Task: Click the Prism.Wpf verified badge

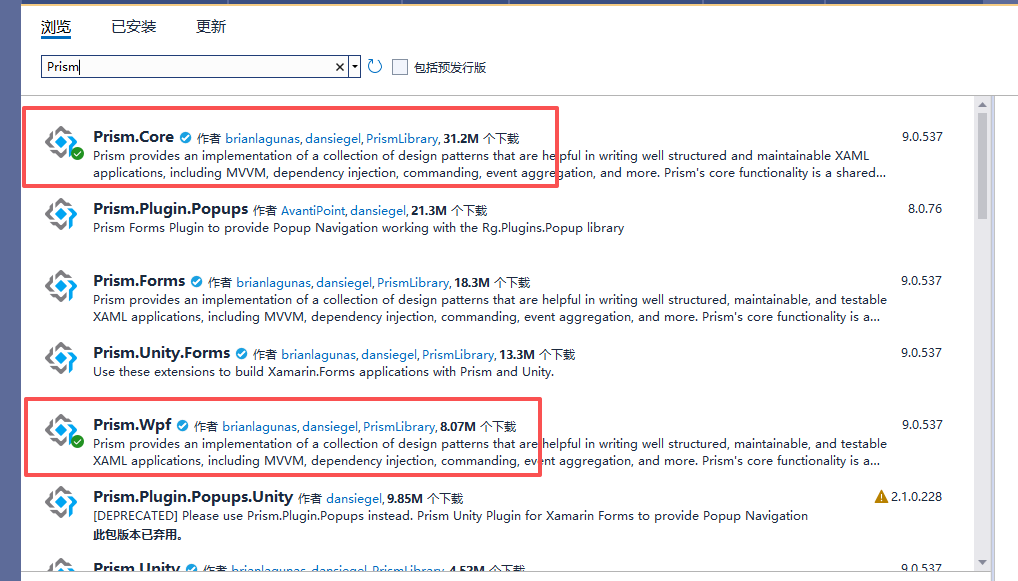Action: point(183,426)
